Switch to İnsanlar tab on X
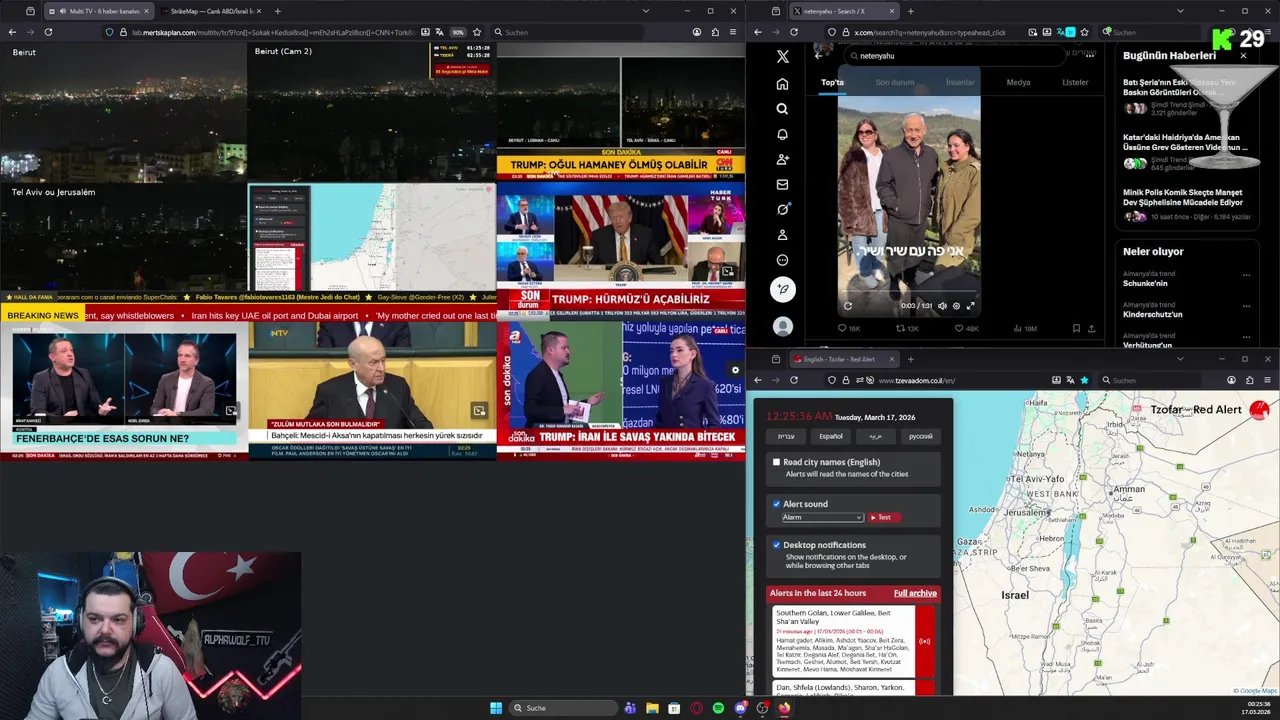This screenshot has height=720, width=1280. point(960,82)
